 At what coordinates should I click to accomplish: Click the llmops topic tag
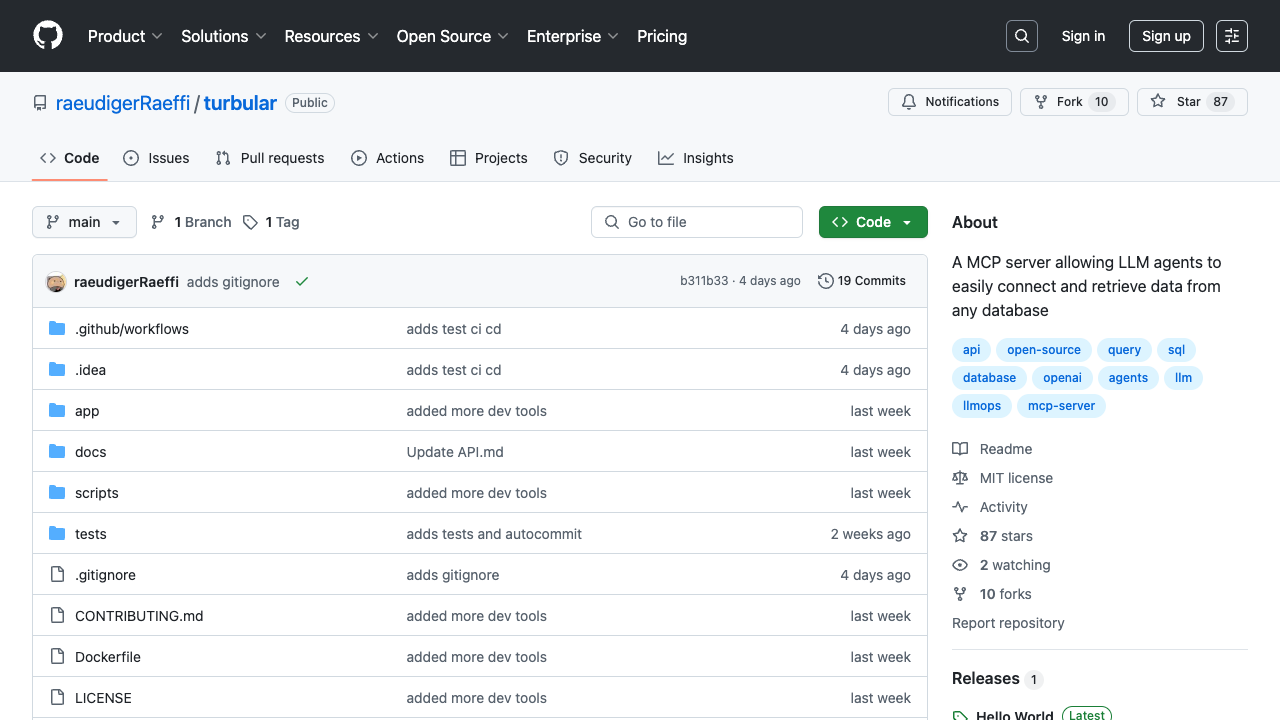click(982, 406)
